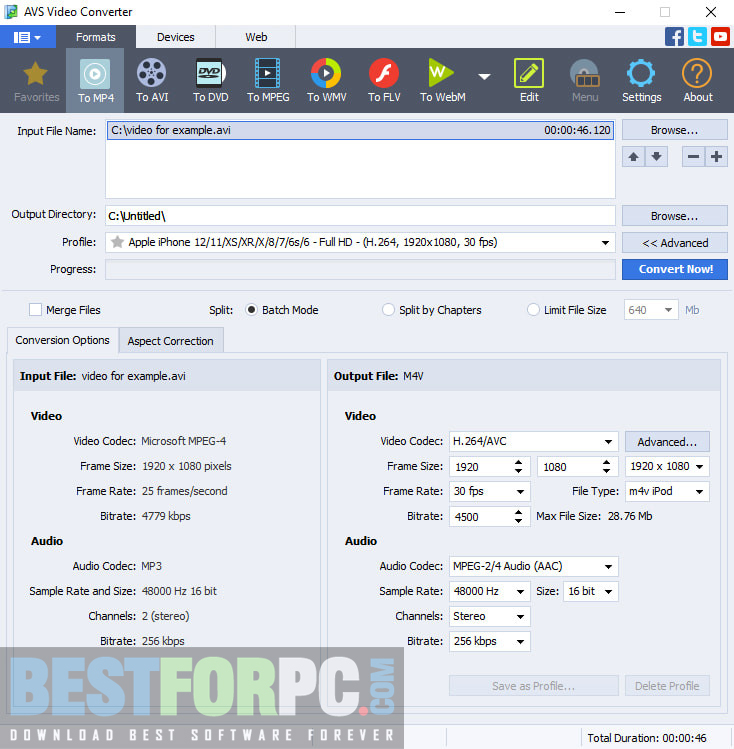Move input file down with arrow button
The width and height of the screenshot is (734, 749).
pos(656,157)
